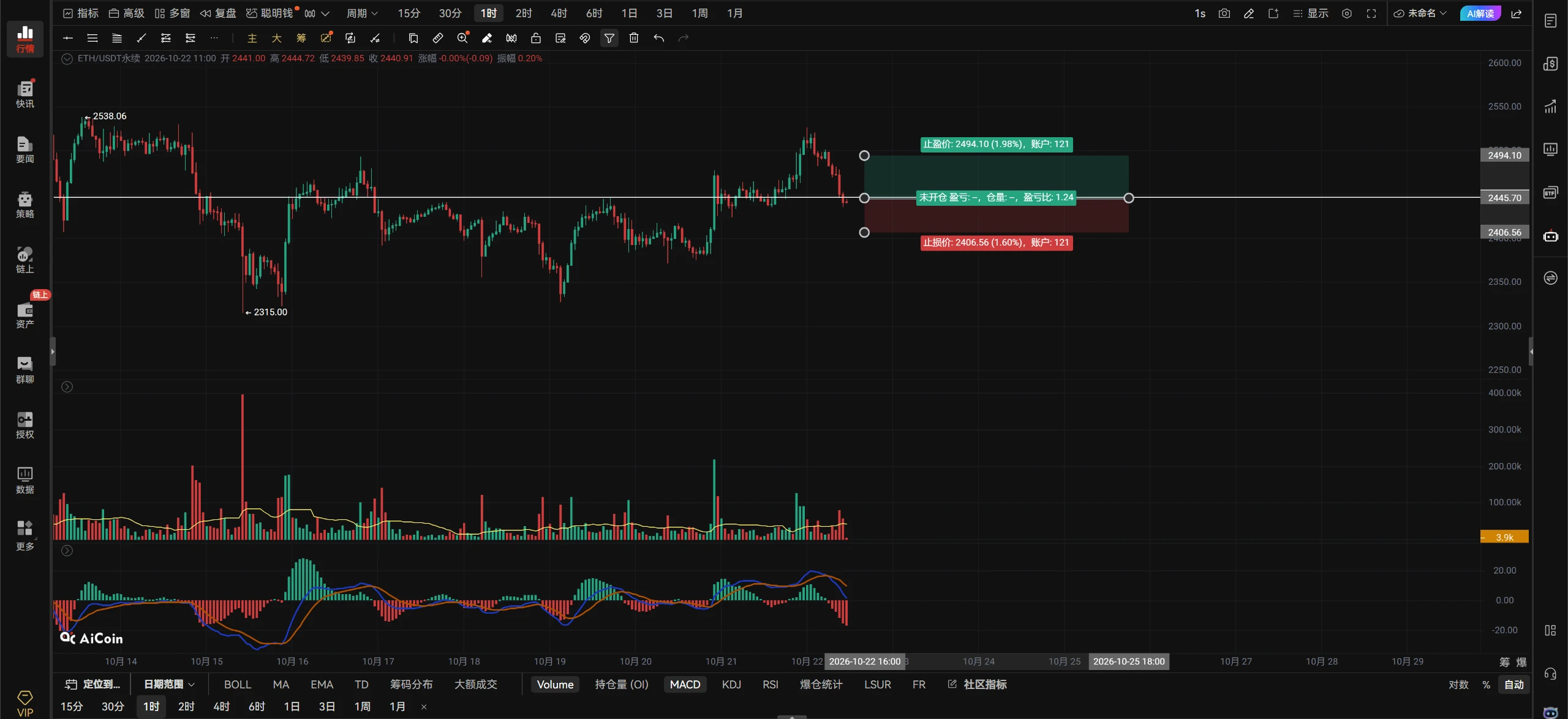Click the take-profit handle of position tool
The height and width of the screenshot is (719, 1568).
click(864, 156)
